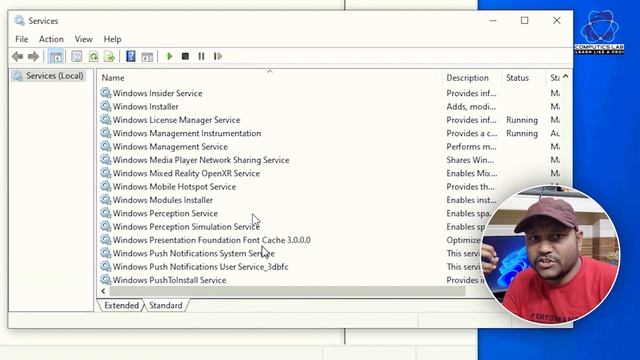The height and width of the screenshot is (360, 640).
Task: Click gear icon of Windows Mixed Reality OpenXR Service
Action: pyautogui.click(x=106, y=173)
